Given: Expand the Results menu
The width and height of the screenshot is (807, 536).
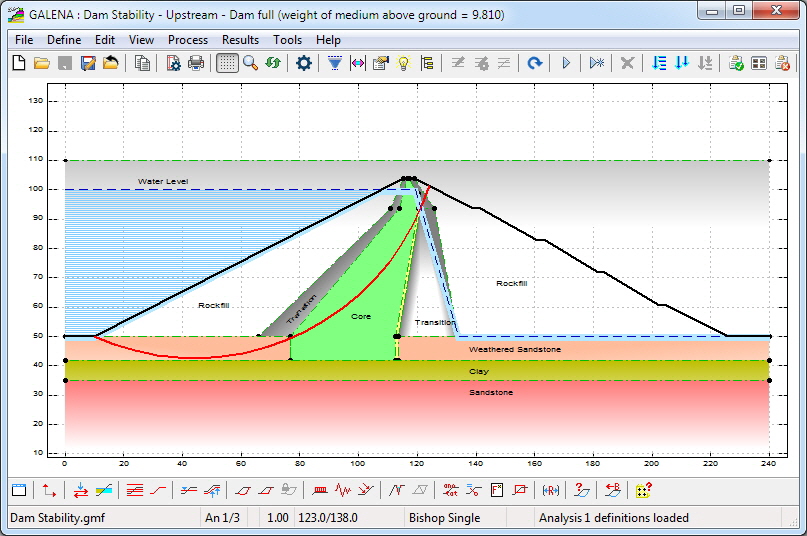Looking at the screenshot, I should point(240,40).
